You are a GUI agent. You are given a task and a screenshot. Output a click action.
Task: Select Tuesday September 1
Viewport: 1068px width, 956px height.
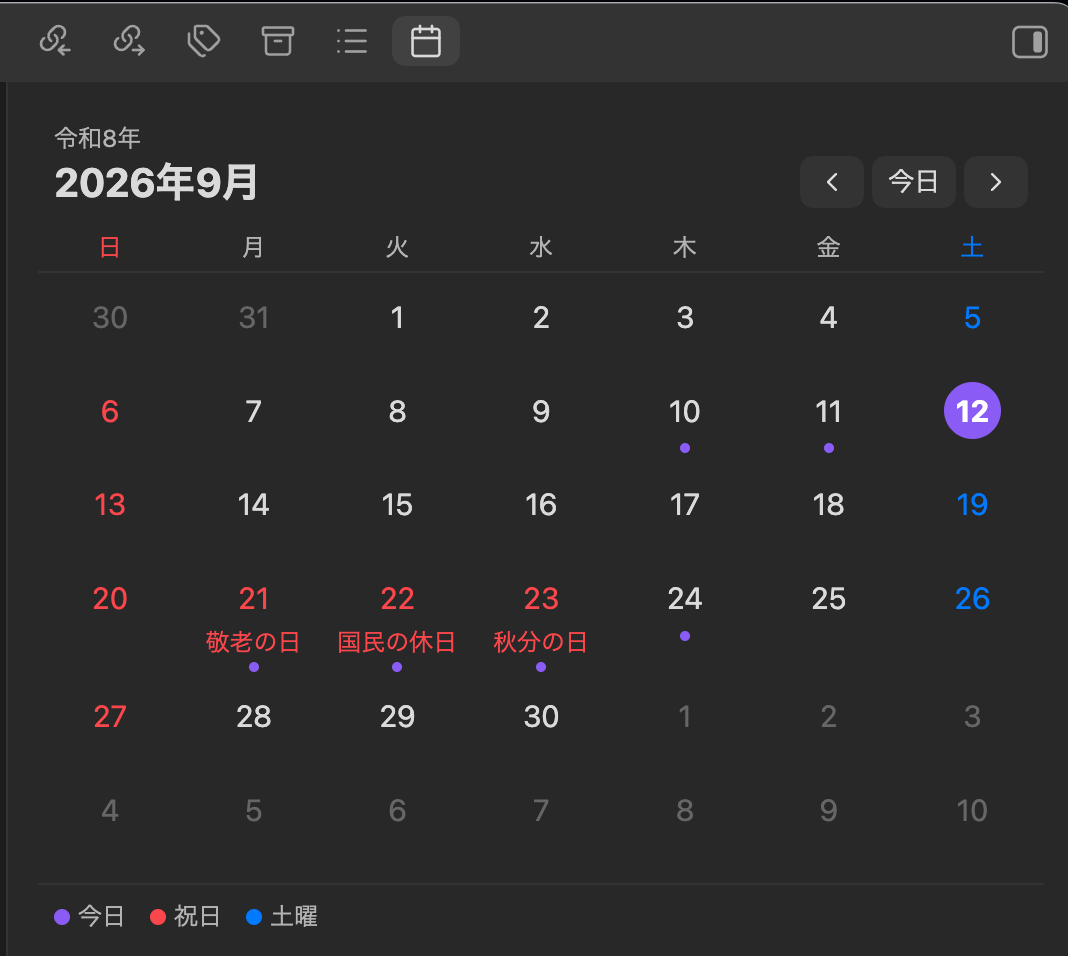[x=397, y=318]
